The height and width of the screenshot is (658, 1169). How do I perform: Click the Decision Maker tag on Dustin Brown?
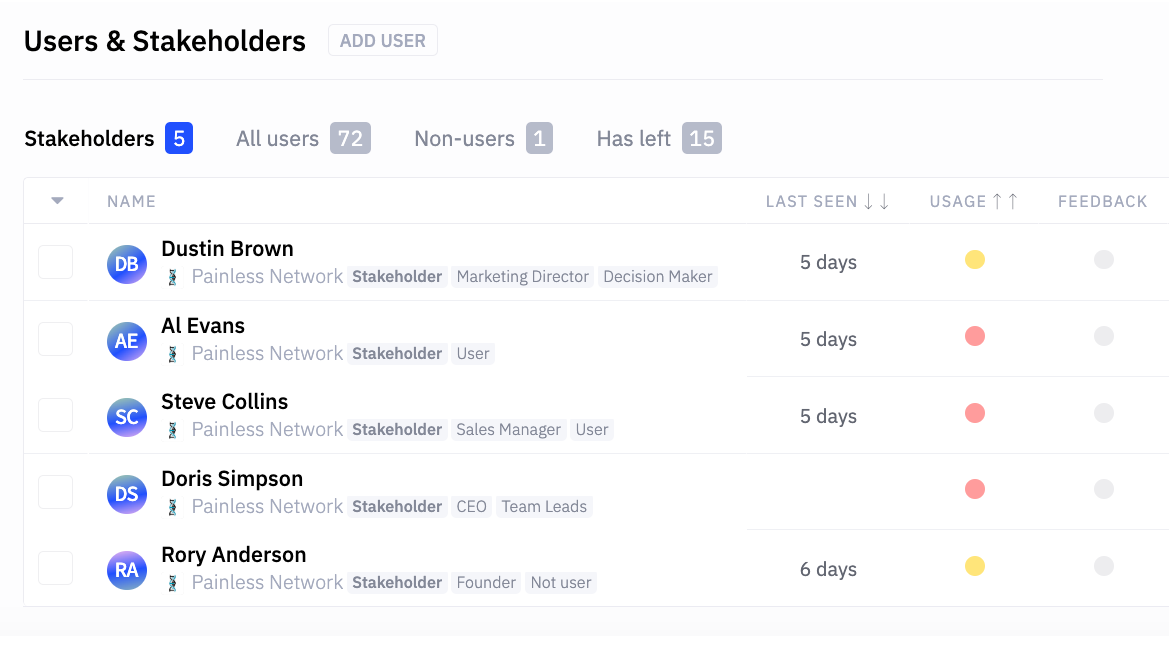pyautogui.click(x=658, y=277)
